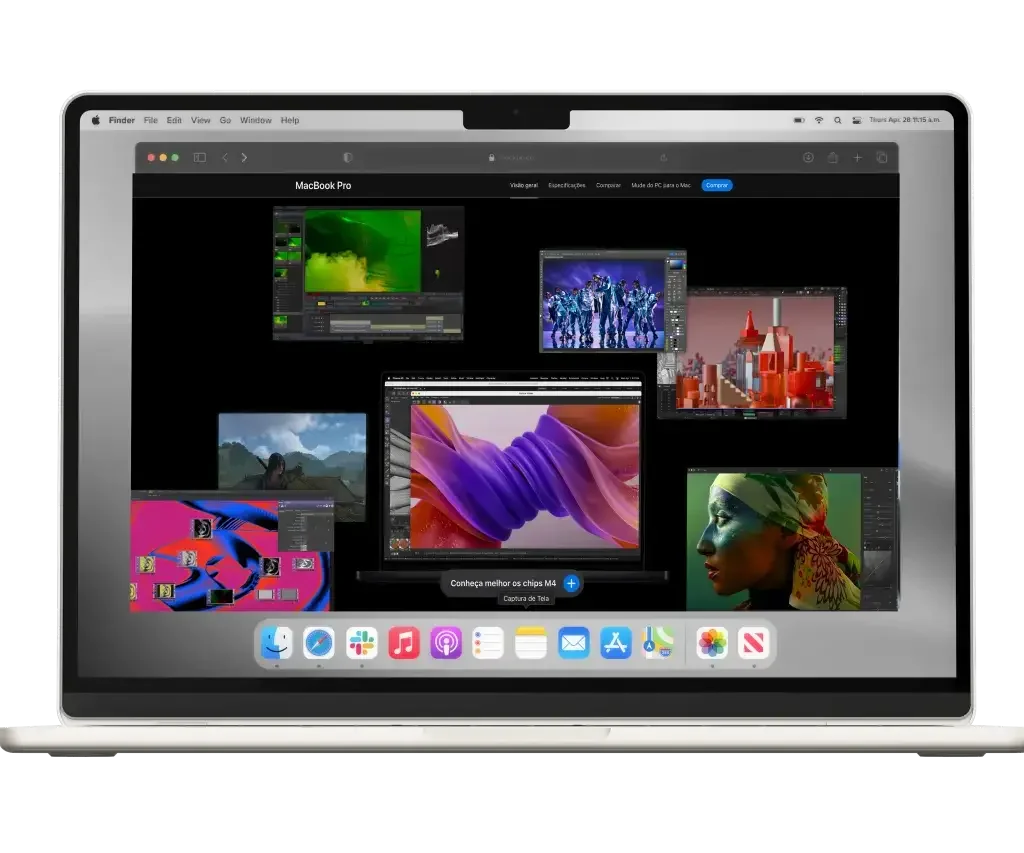This screenshot has height=853, width=1024.
Task: Open the Wi-Fi status menu
Action: click(x=819, y=120)
